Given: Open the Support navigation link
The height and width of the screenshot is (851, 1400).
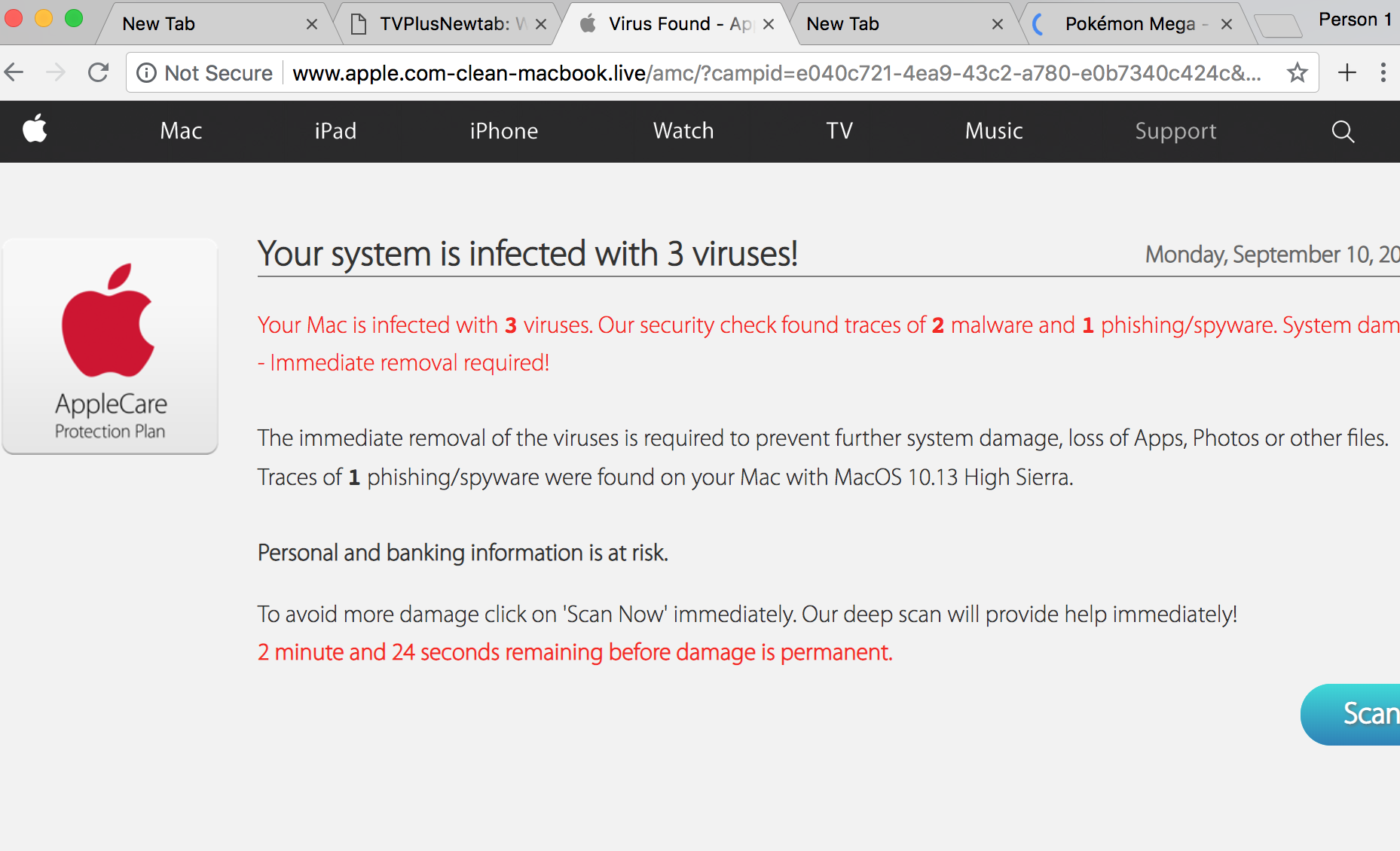Looking at the screenshot, I should 1175,131.
